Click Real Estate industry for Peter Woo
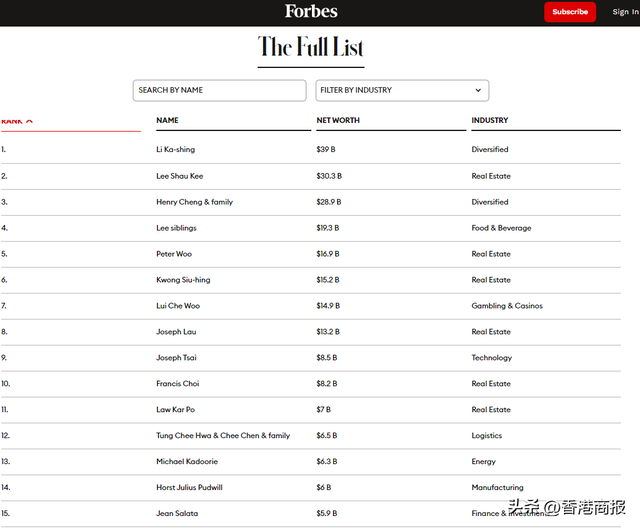 click(491, 254)
